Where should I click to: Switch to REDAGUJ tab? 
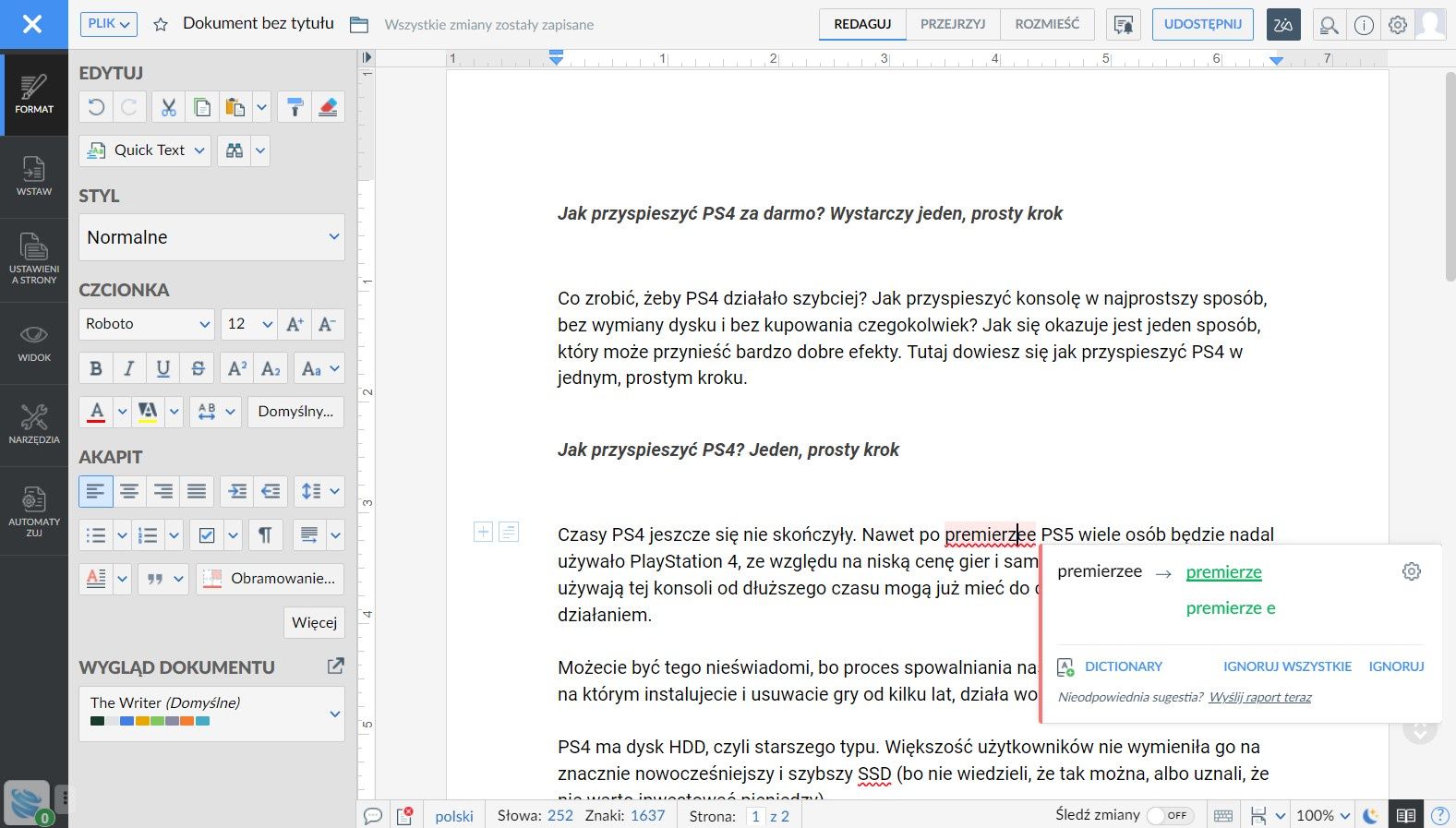pyautogui.click(x=862, y=24)
